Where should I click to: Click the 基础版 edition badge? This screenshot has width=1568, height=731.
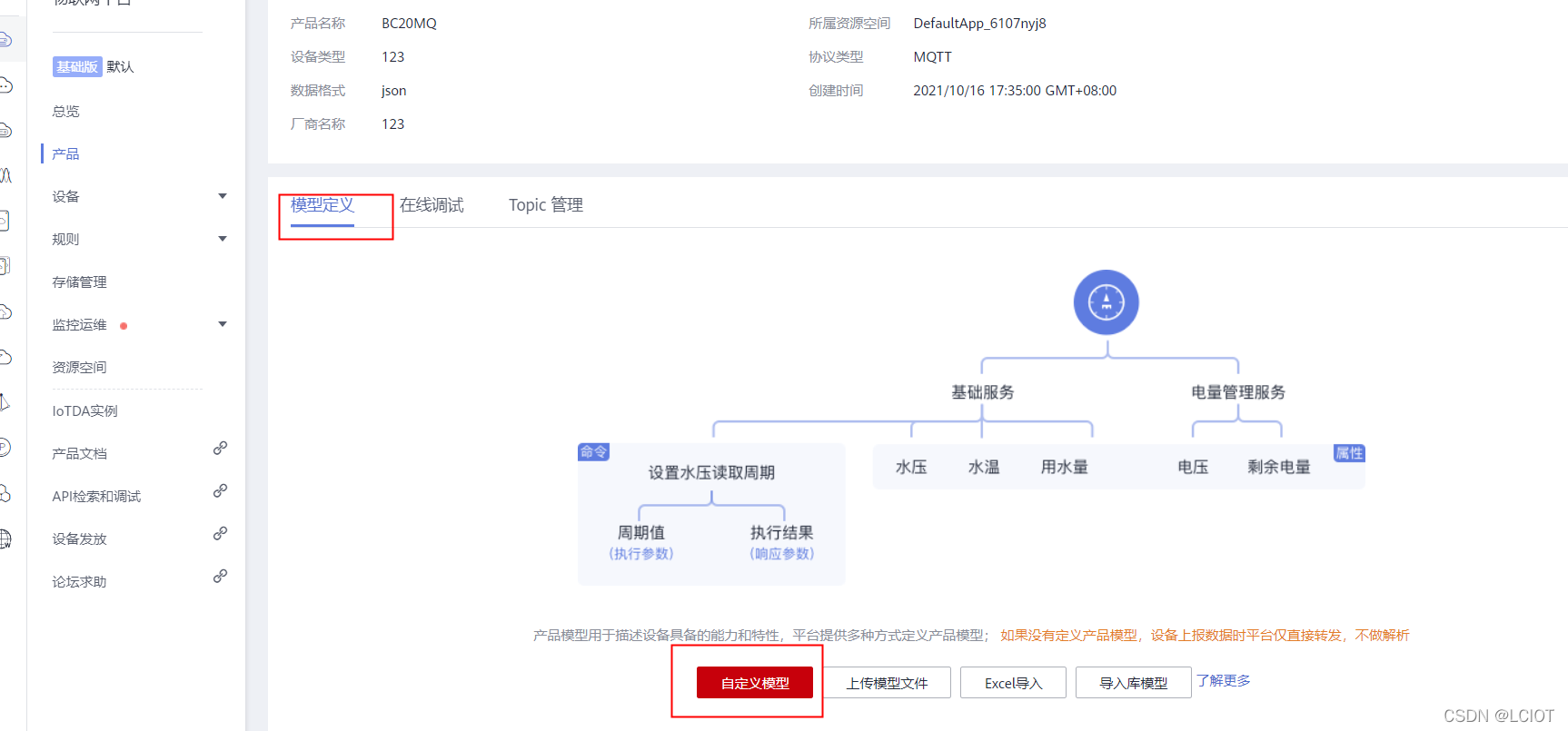(77, 66)
